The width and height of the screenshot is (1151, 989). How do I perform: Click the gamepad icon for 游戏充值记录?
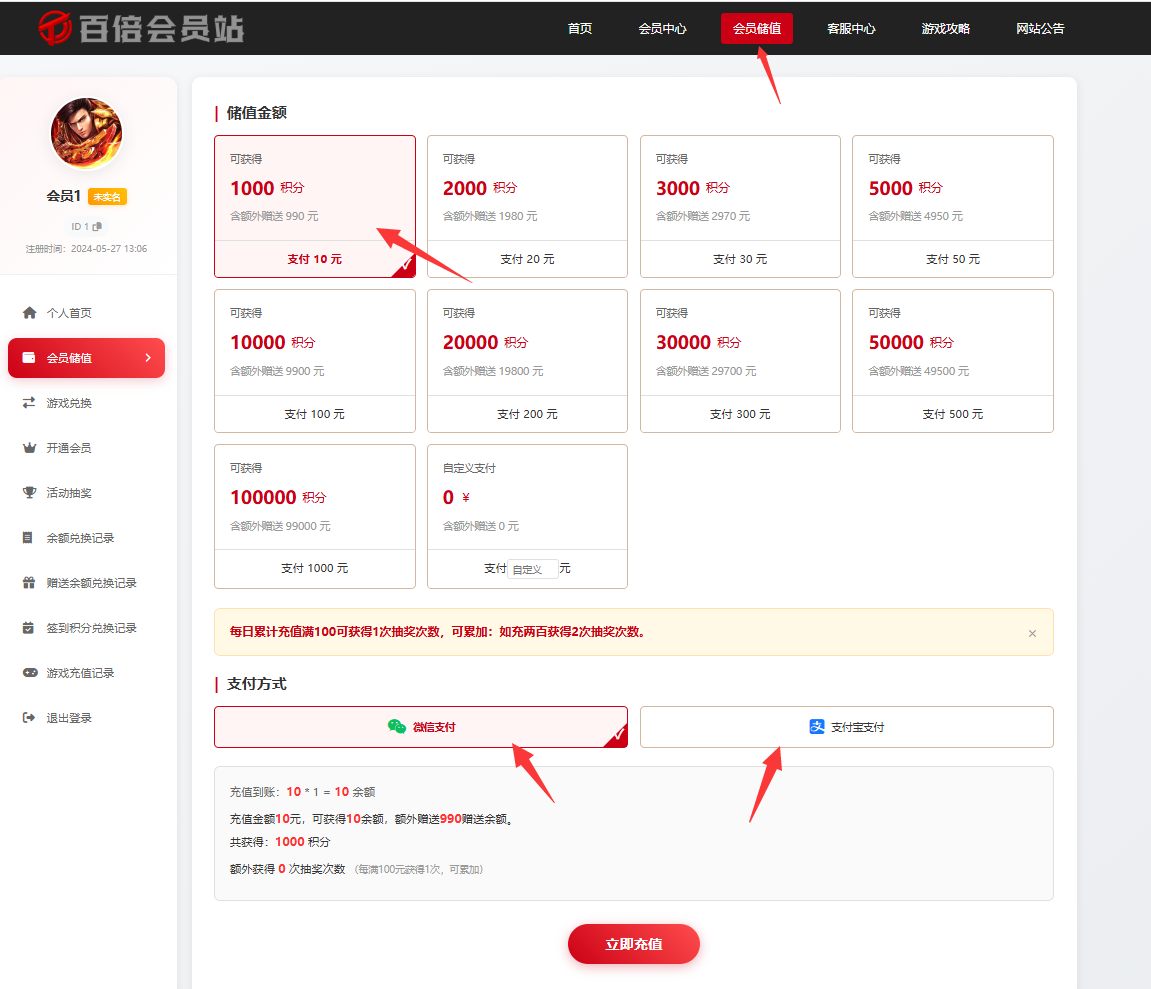29,673
